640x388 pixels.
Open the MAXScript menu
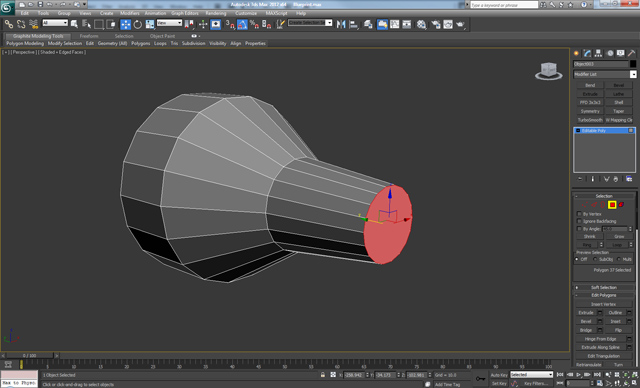point(276,13)
